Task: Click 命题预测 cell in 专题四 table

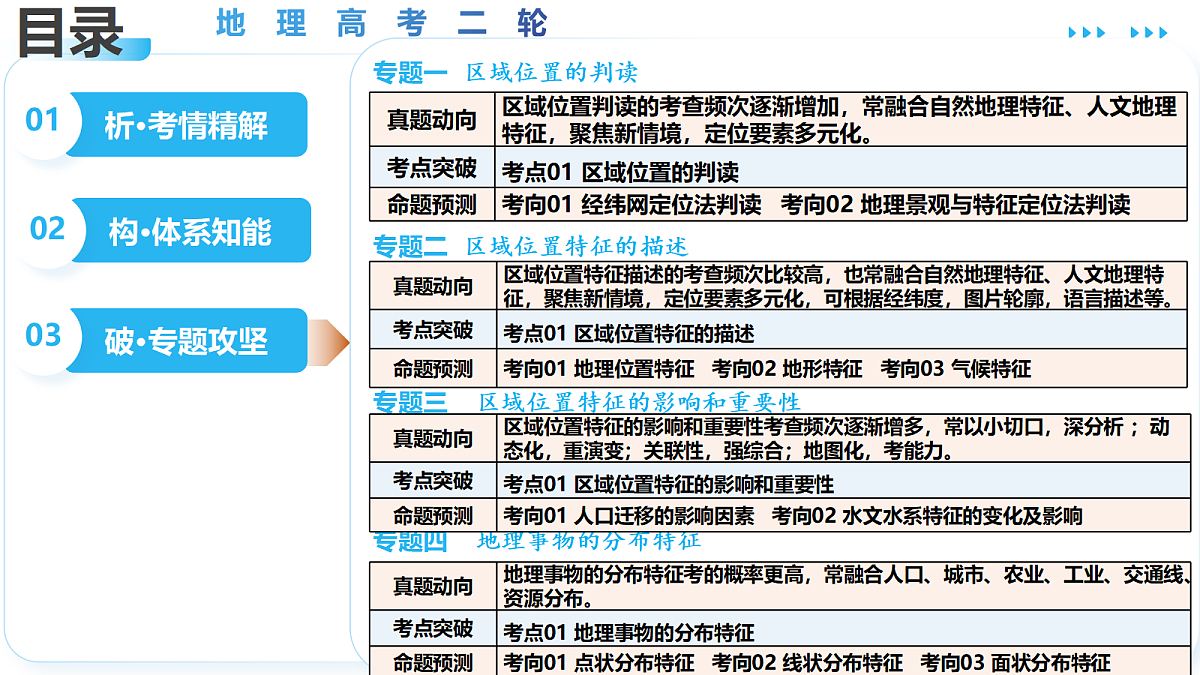Action: [432, 662]
